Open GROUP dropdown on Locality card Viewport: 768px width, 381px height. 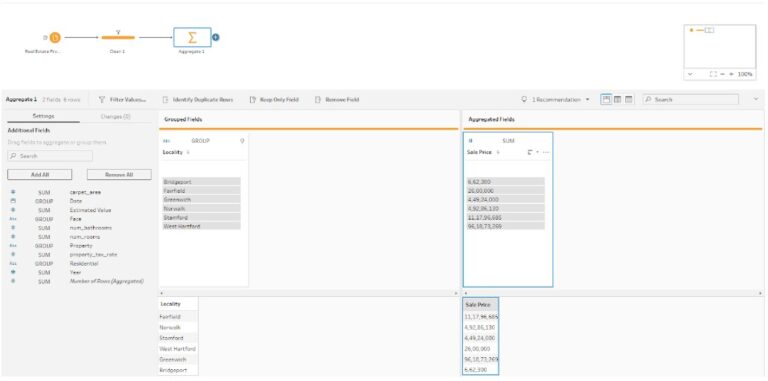(x=200, y=141)
